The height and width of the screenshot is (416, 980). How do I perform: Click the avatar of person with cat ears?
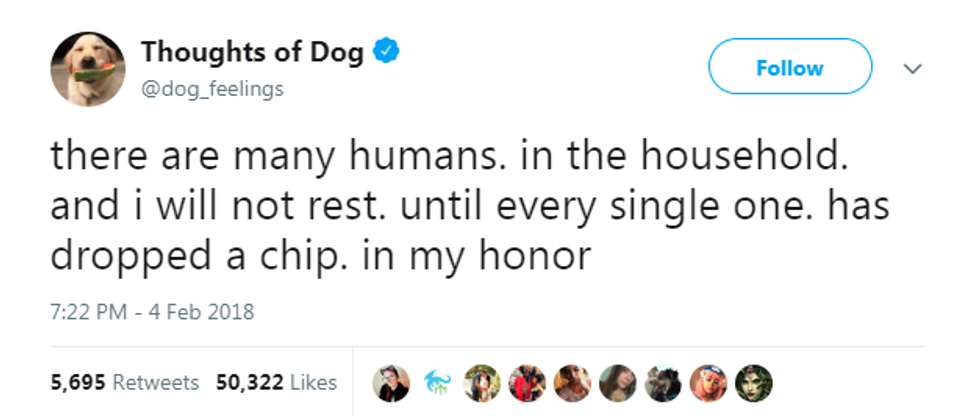[389, 383]
